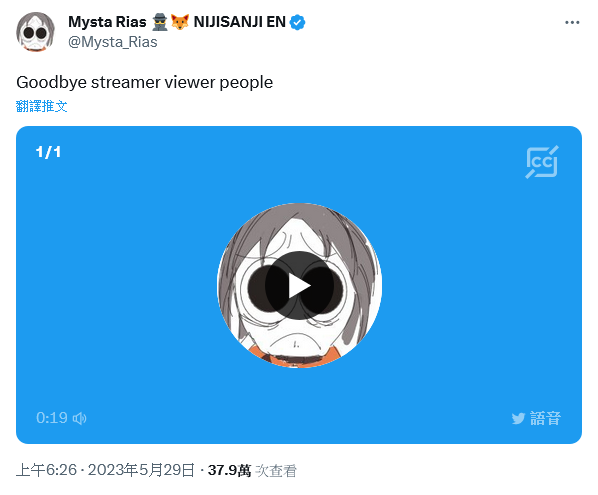Open the @Mysta_Rias handle link

[x=113, y=42]
